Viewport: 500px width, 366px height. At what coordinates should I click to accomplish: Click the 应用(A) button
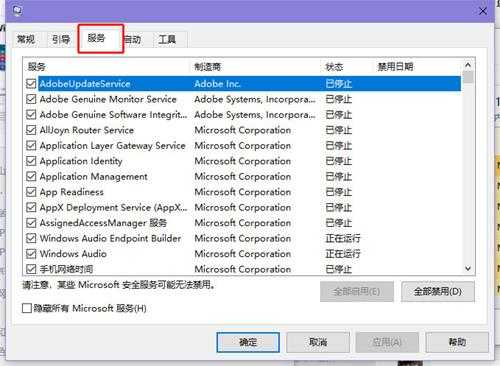click(387, 342)
